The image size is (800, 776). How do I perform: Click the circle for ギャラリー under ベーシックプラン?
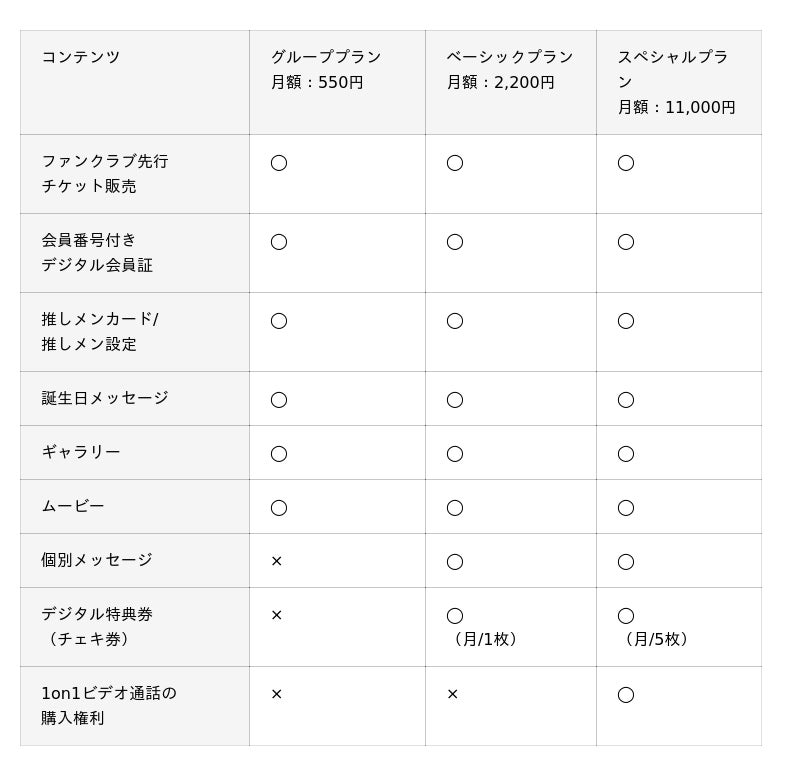click(x=455, y=454)
